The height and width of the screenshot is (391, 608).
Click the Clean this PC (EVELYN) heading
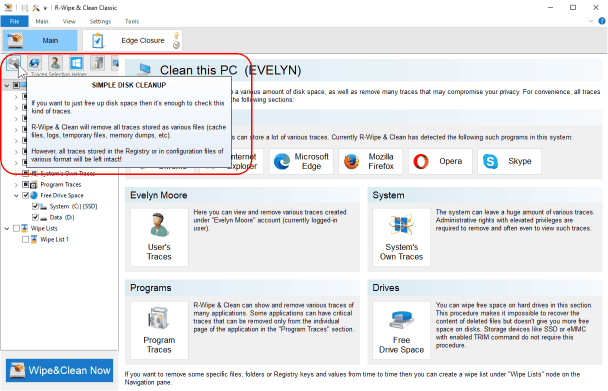click(x=231, y=70)
